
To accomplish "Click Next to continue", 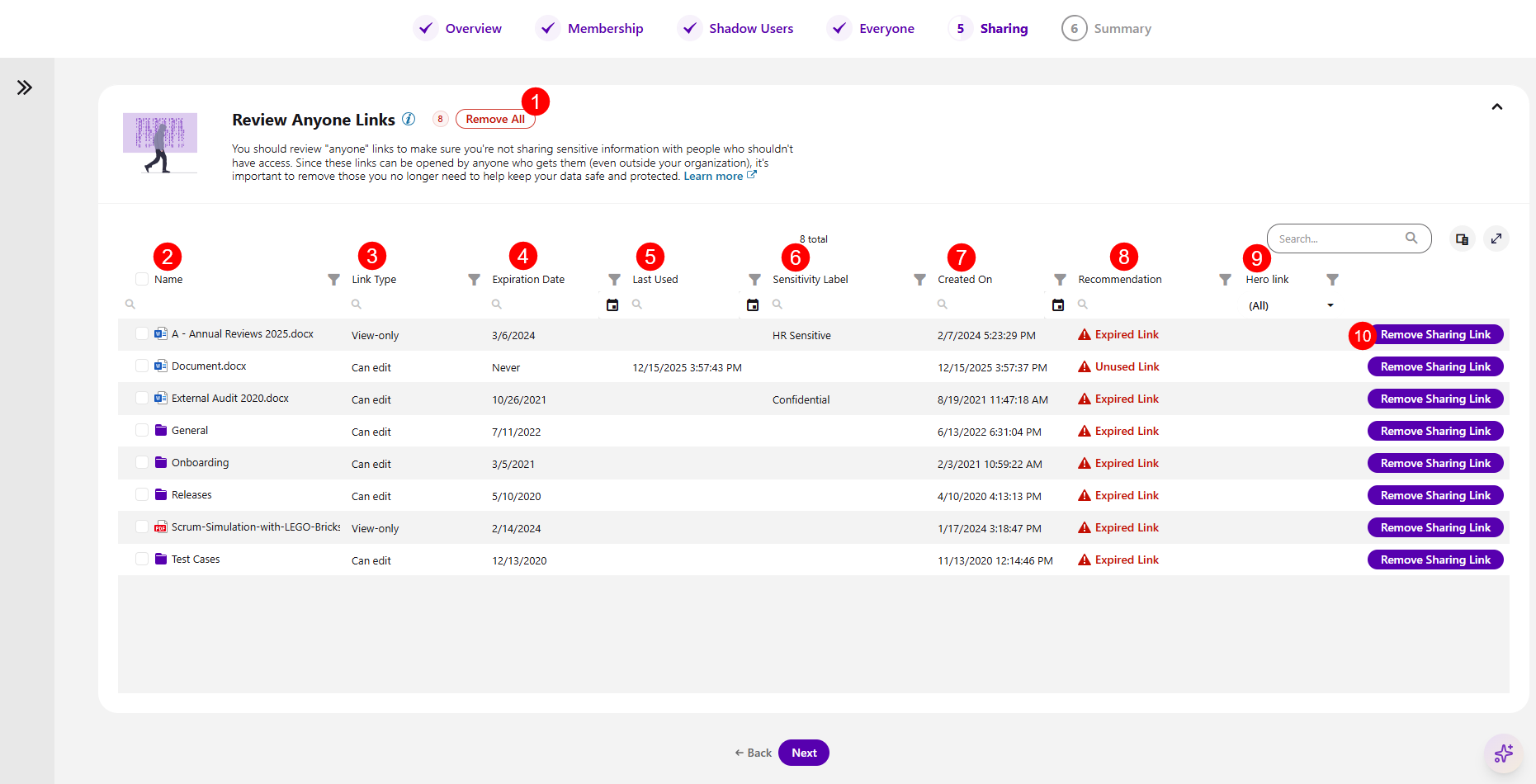I will pyautogui.click(x=804, y=753).
